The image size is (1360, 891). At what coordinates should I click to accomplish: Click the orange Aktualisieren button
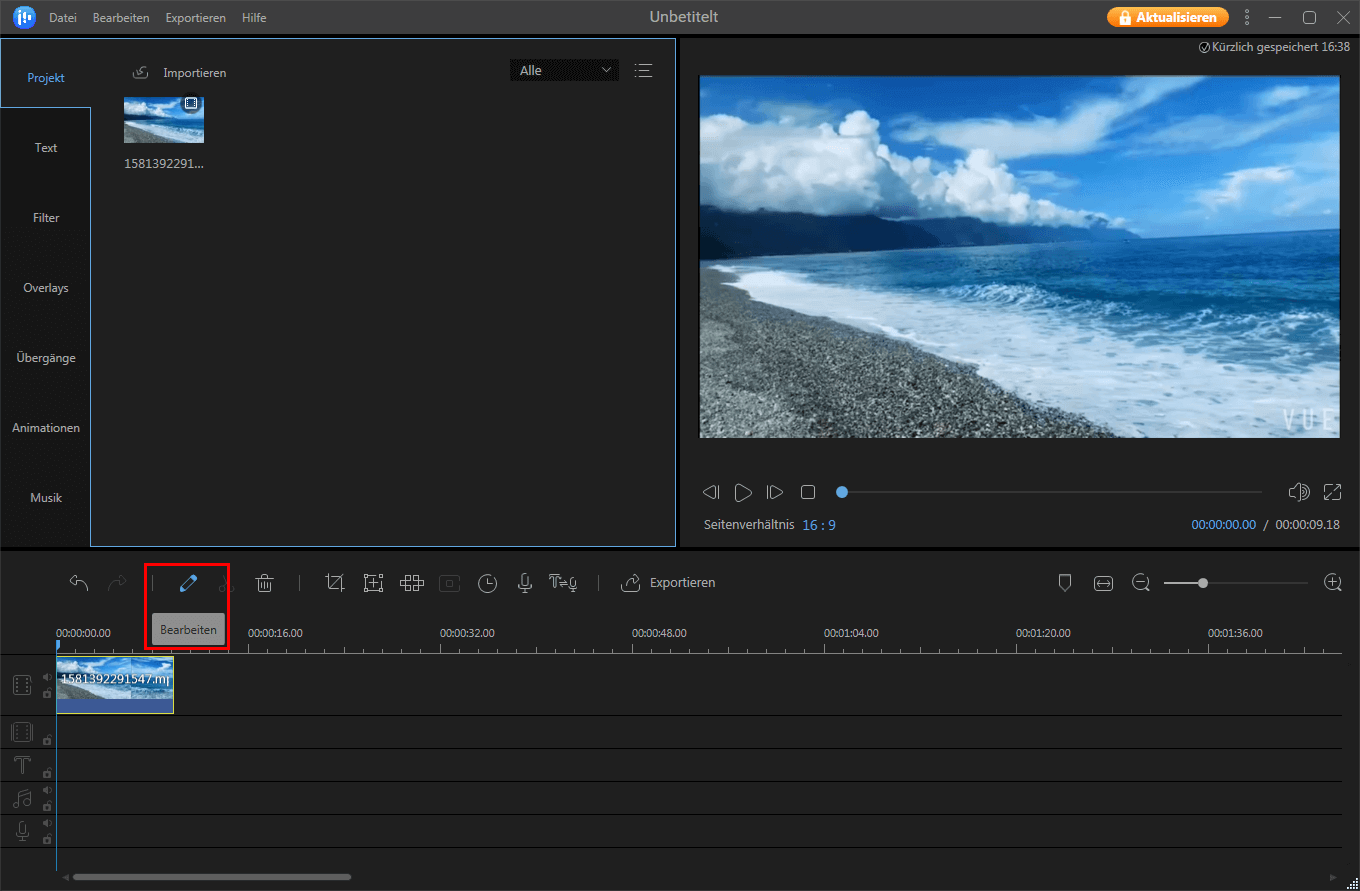[1167, 17]
